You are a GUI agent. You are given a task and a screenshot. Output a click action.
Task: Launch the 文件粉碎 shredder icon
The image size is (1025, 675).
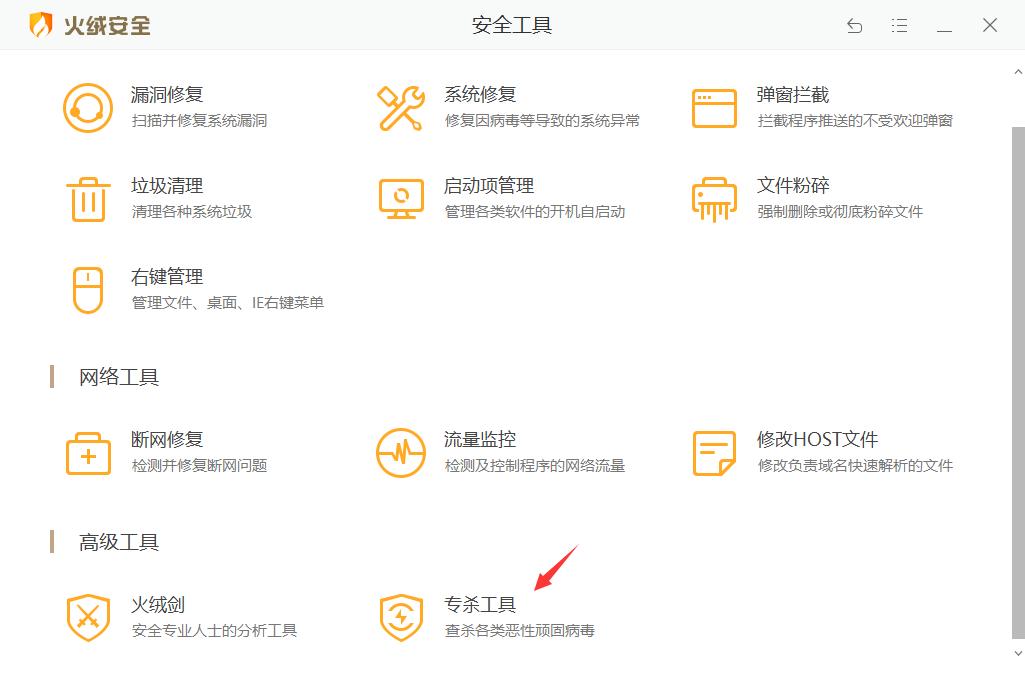coord(712,198)
